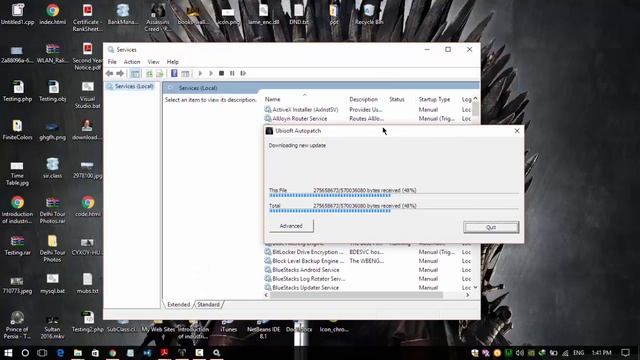Screen dimensions: 640x360
Task: Select the Testing.php desktop icon
Action: [17, 91]
